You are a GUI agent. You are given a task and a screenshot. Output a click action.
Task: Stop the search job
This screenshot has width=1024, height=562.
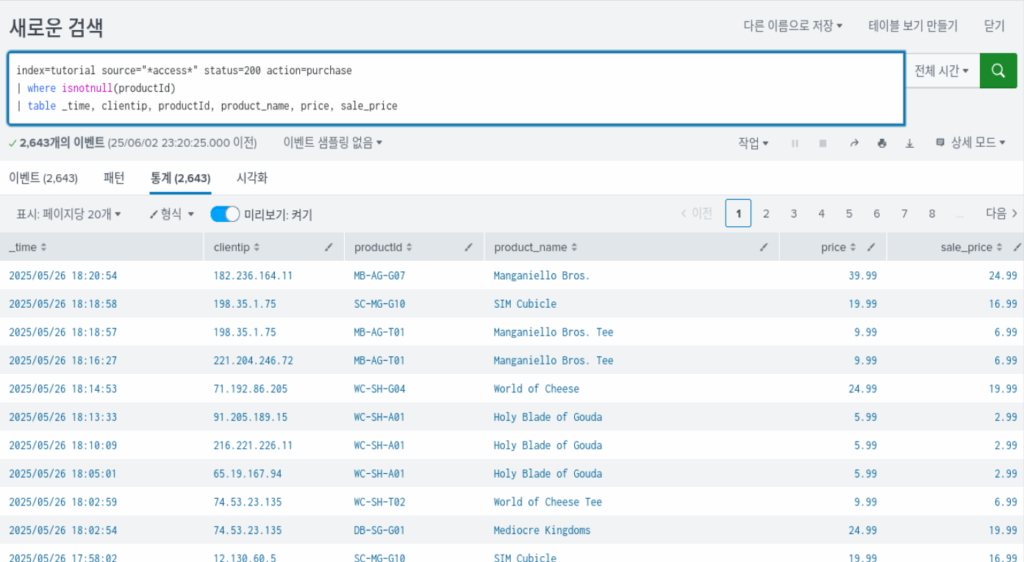[823, 143]
